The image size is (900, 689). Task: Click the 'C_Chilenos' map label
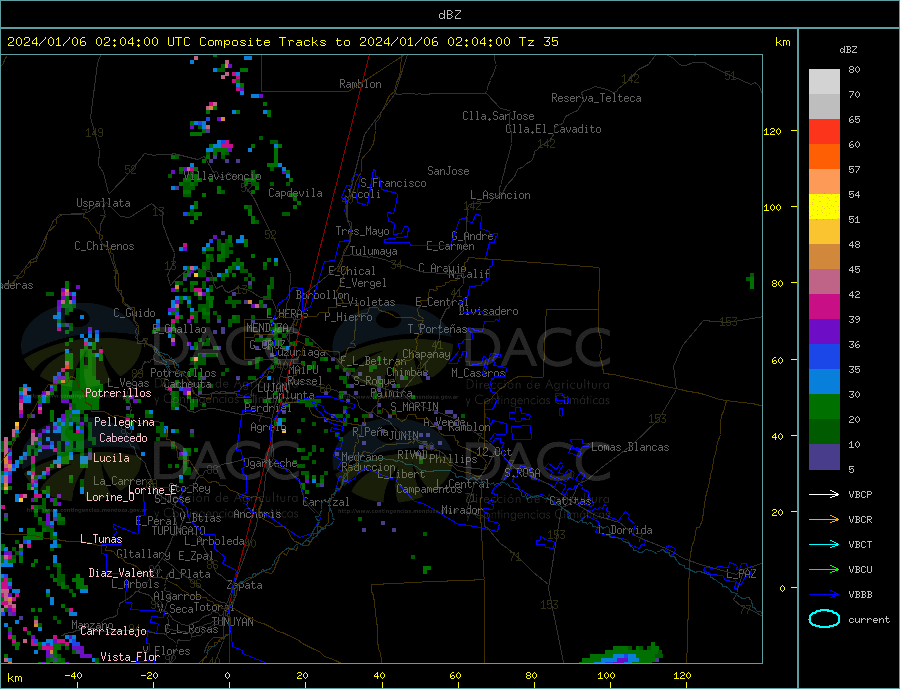pyautogui.click(x=104, y=246)
